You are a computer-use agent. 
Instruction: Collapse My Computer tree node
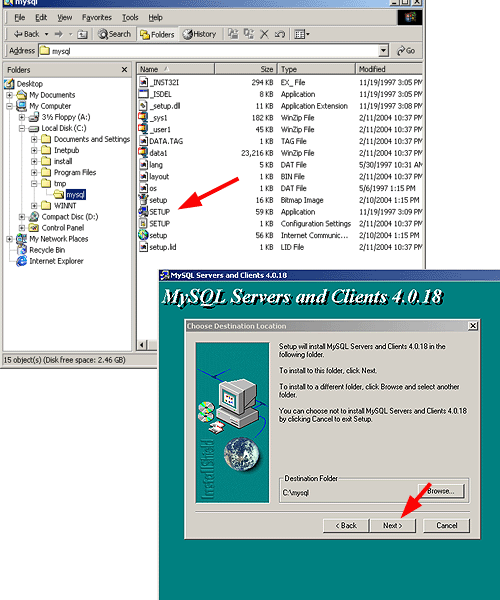[x=10, y=106]
